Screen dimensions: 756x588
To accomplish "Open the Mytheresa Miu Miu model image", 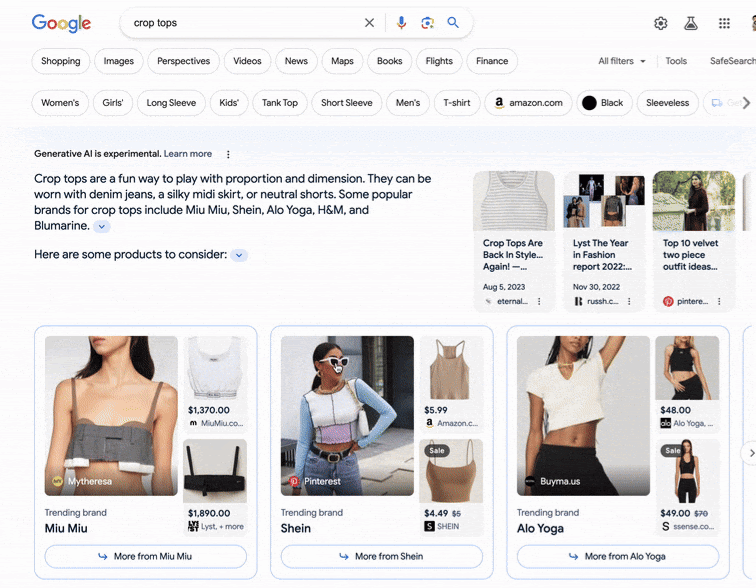I will 111,415.
